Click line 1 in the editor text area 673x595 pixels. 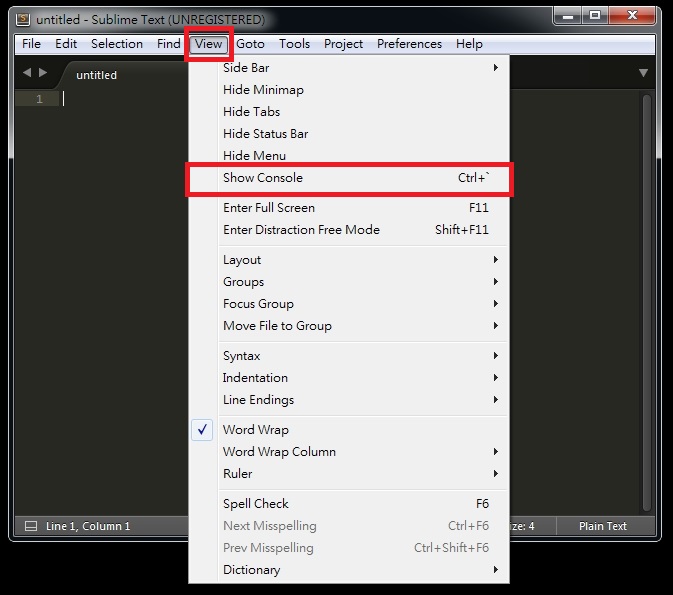[x=120, y=99]
